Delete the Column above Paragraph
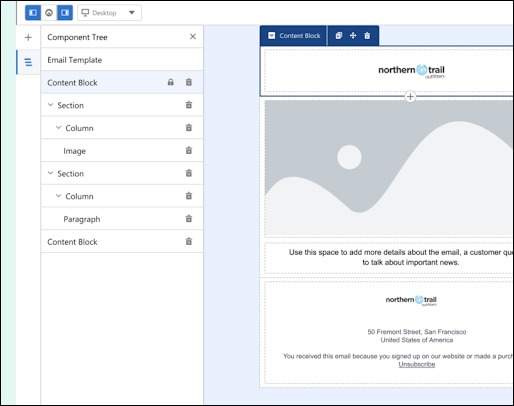Screen dimensions: 514x406 tap(189, 196)
